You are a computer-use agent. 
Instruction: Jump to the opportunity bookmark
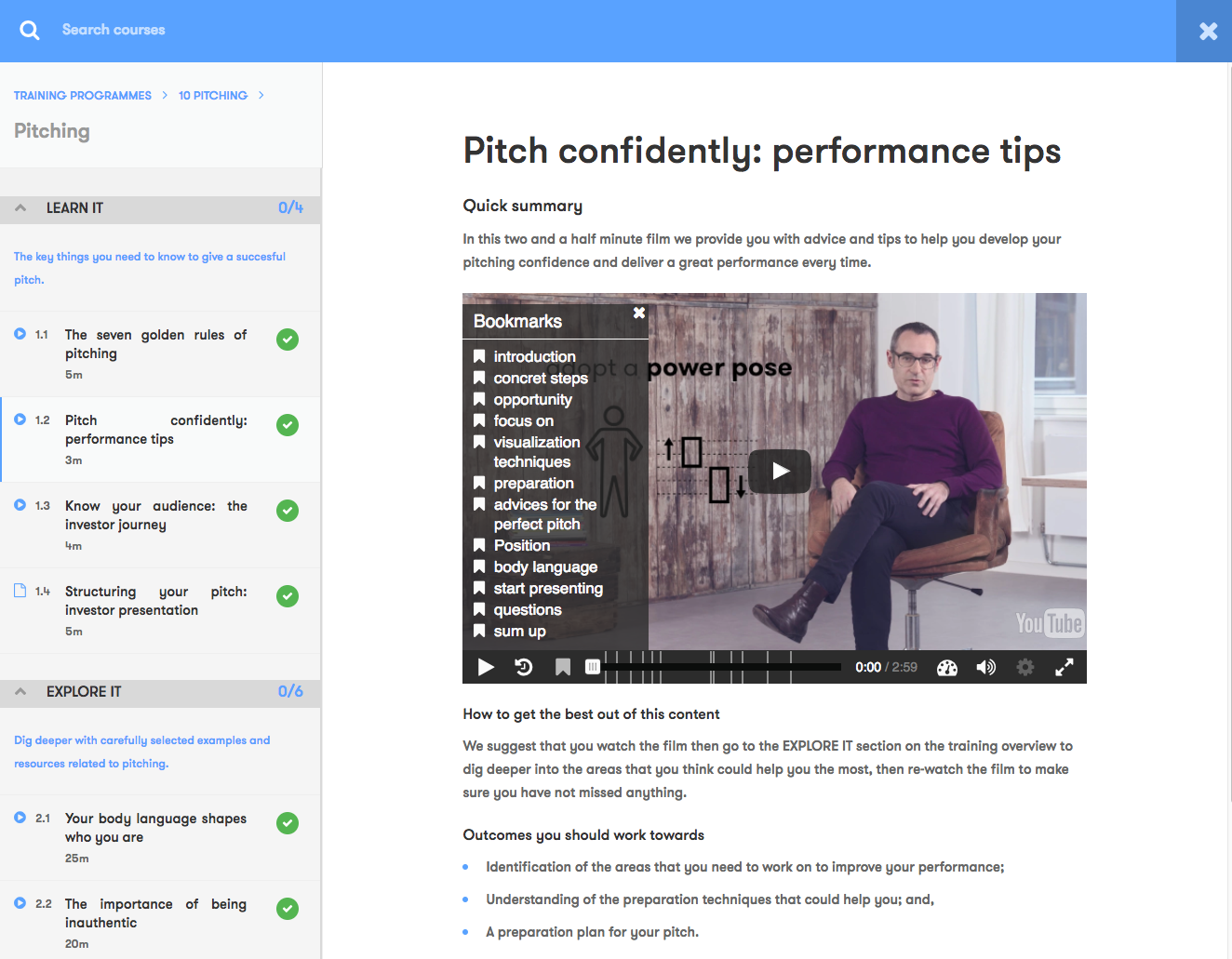tap(532, 399)
